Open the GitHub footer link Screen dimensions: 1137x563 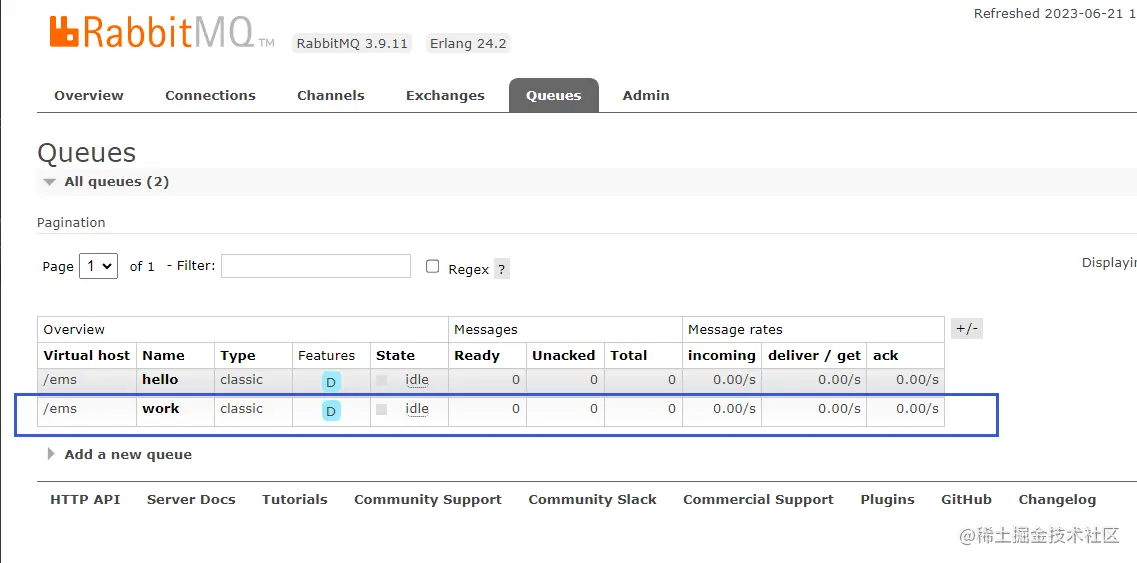tap(967, 499)
